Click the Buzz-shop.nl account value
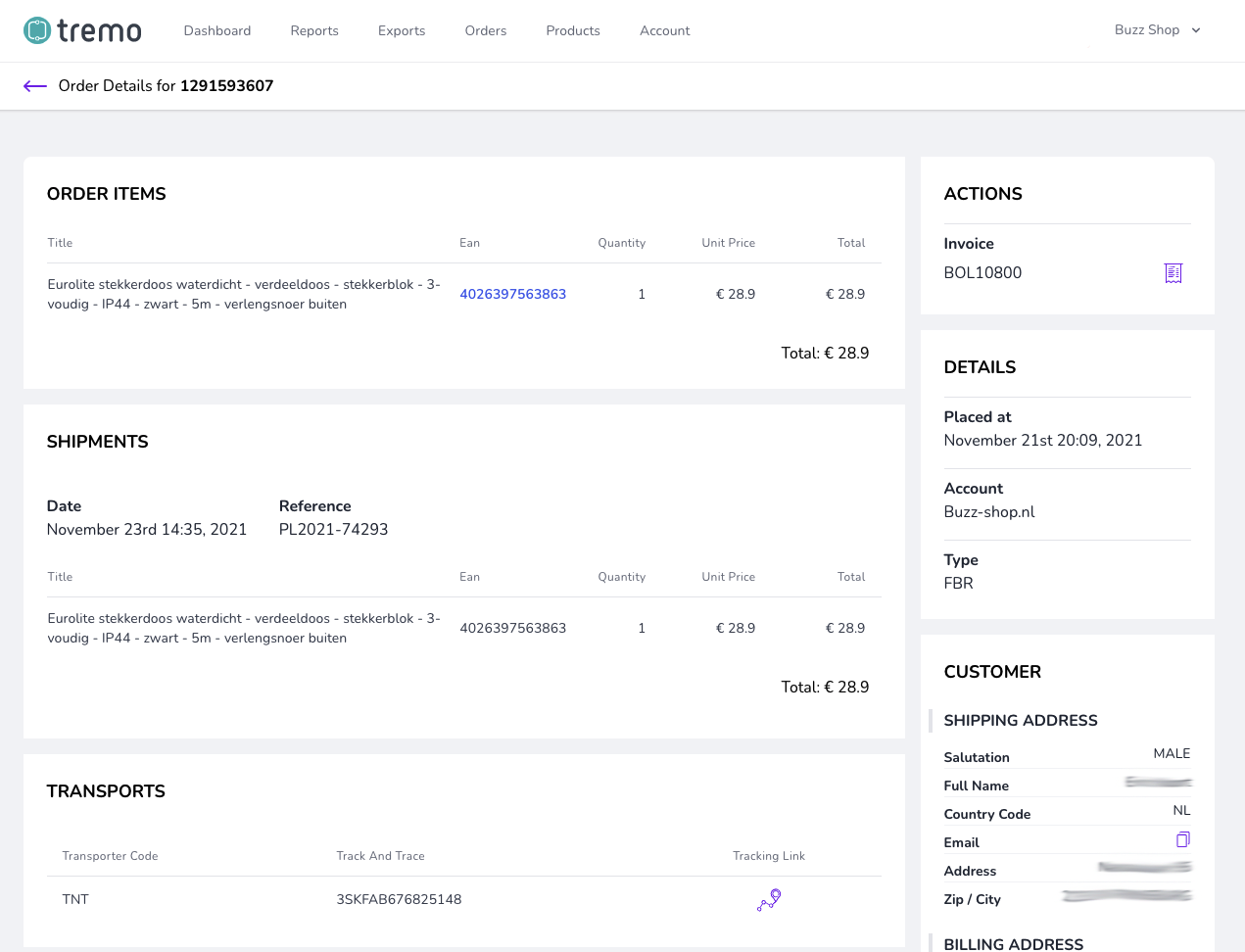 [989, 512]
